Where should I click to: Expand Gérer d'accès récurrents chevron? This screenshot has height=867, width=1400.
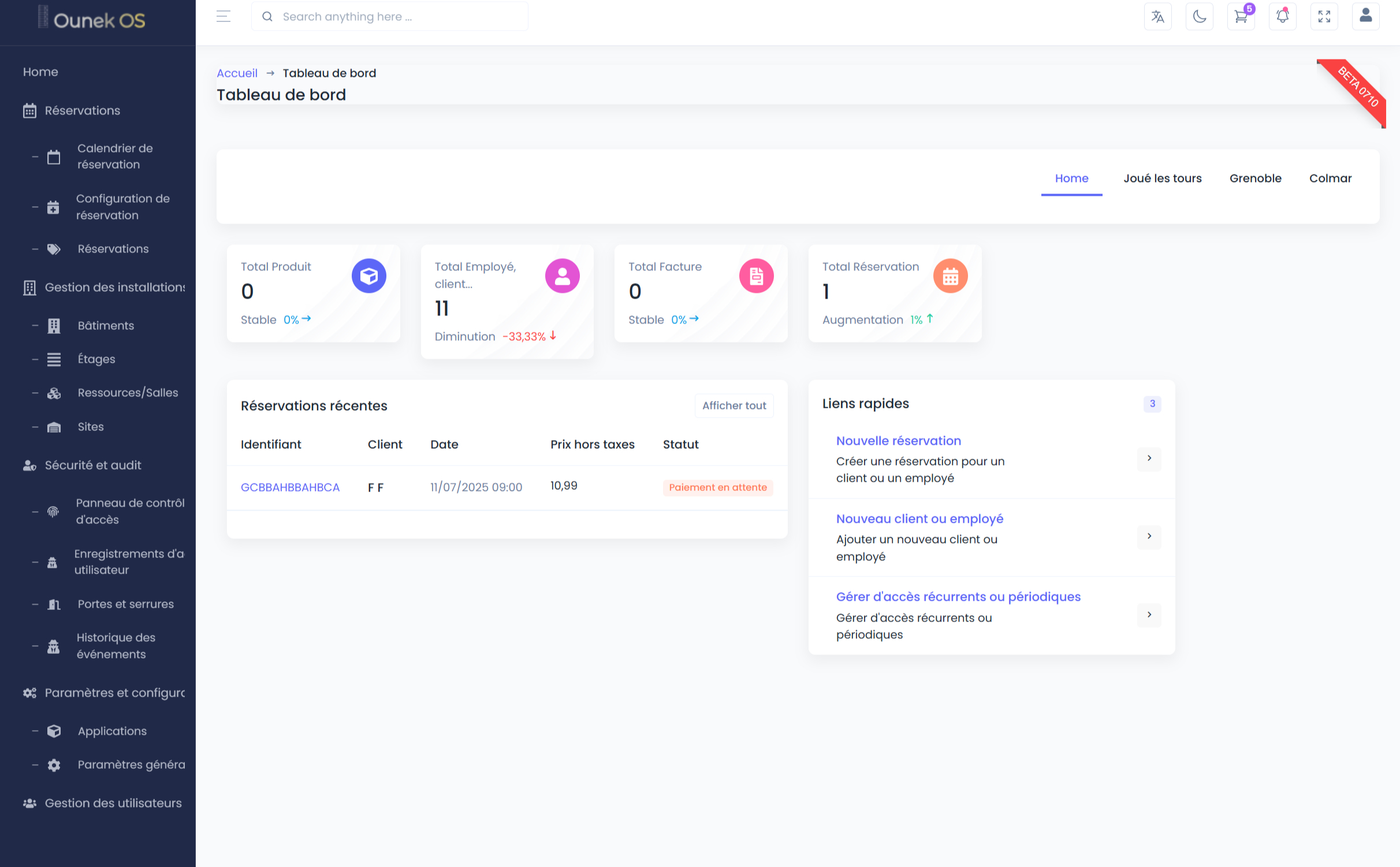click(1149, 615)
